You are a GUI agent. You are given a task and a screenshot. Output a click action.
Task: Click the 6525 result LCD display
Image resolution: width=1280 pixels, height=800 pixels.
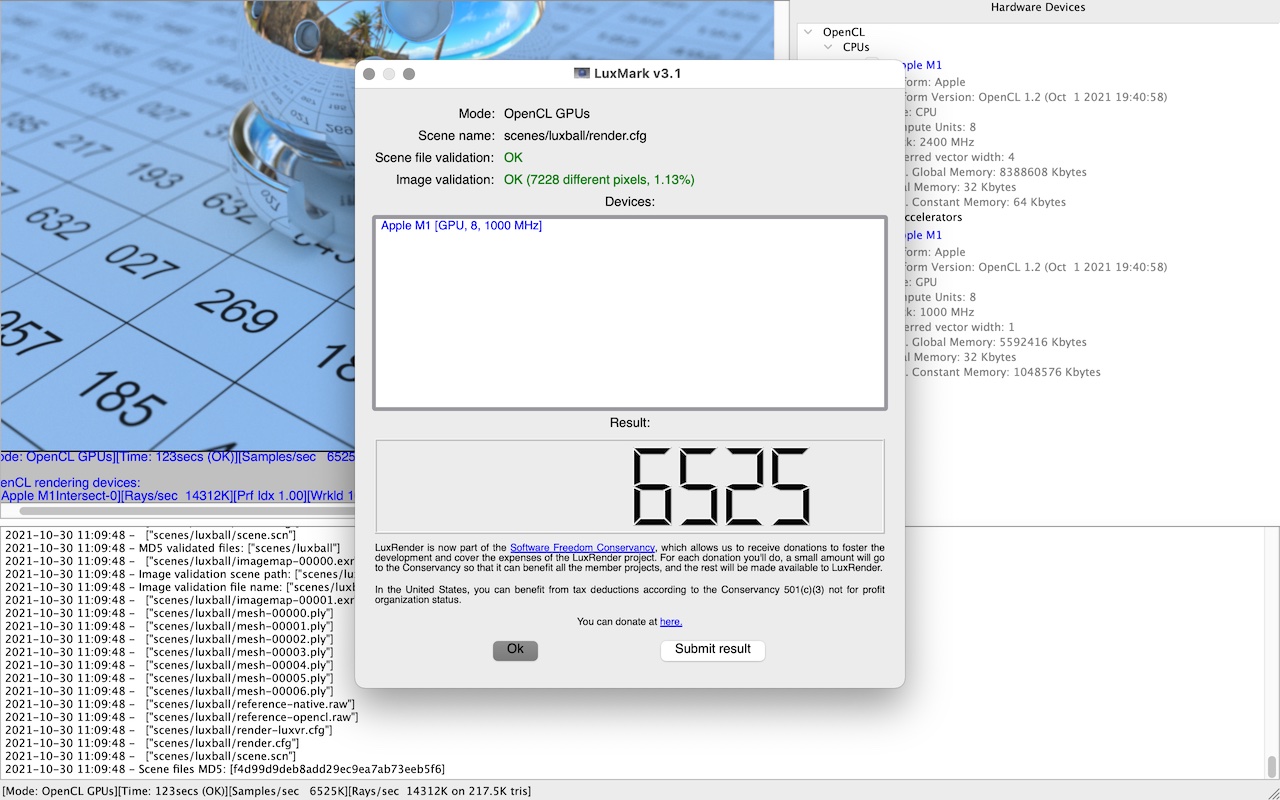point(630,487)
